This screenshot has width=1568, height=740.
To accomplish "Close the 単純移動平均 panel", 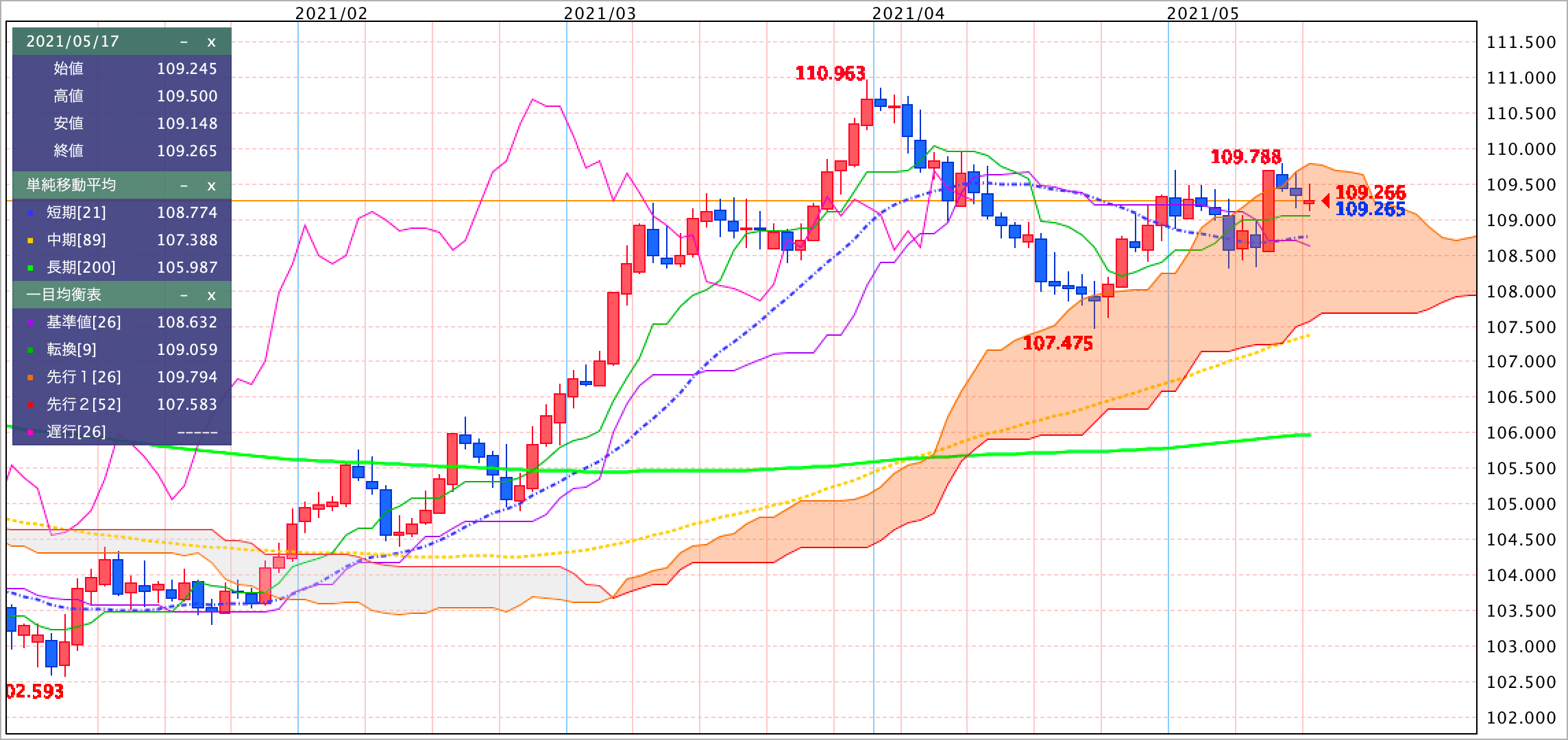I will pyautogui.click(x=211, y=186).
